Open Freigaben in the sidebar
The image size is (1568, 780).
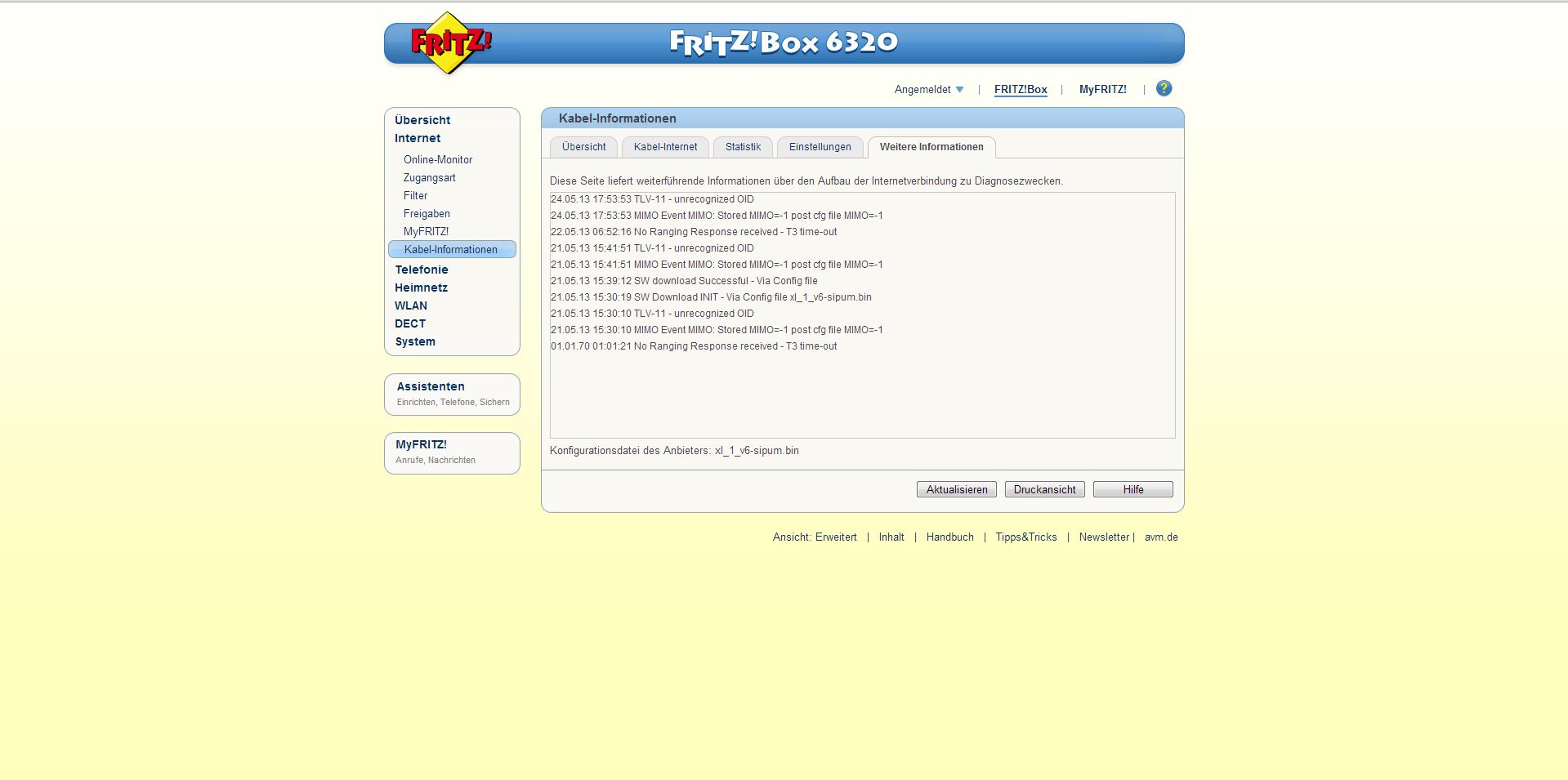[x=427, y=214]
